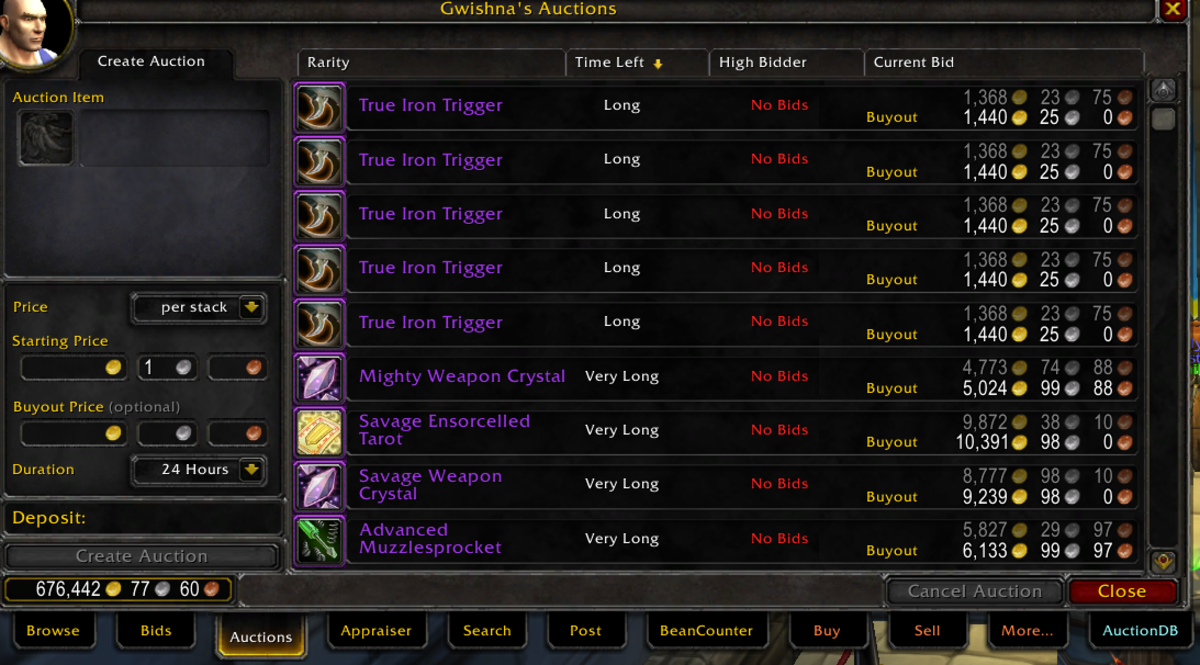The height and width of the screenshot is (665, 1200).
Task: Click the Mighty Weapon Crystal item icon
Action: [x=320, y=377]
